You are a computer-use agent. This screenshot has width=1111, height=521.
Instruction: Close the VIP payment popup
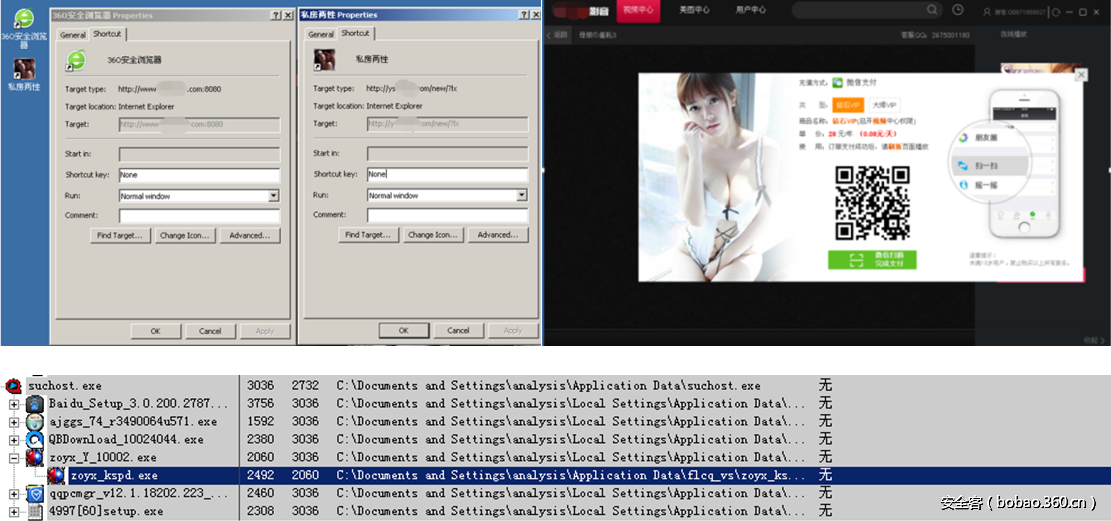pyautogui.click(x=1079, y=75)
